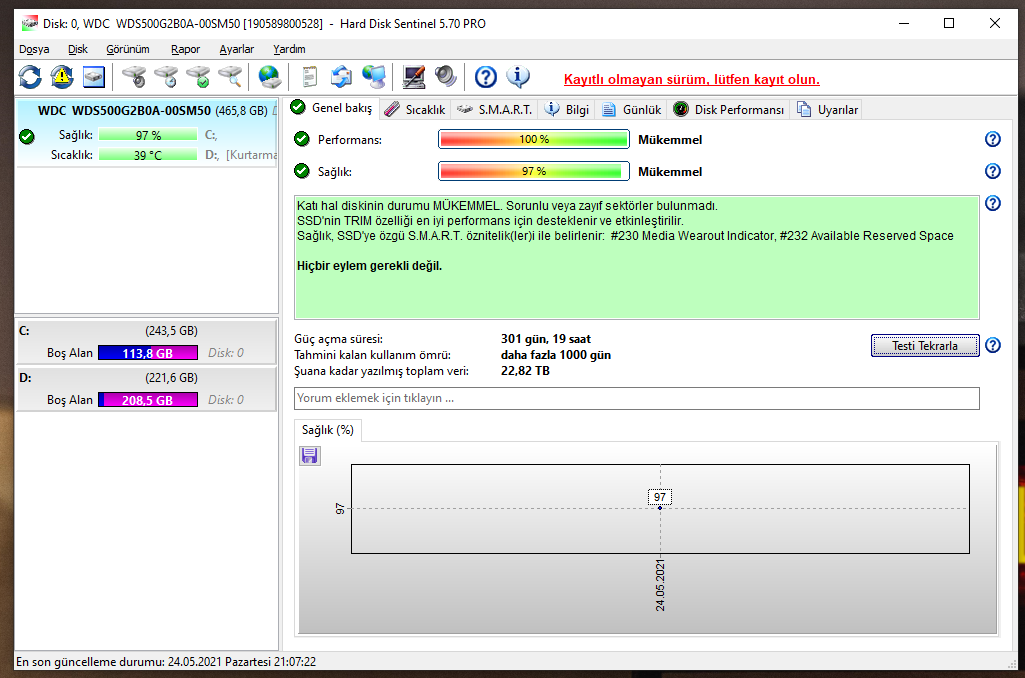Click the '301 gün, 19 saat' power-on value
Viewport: 1025px width, 678px height.
[x=546, y=339]
